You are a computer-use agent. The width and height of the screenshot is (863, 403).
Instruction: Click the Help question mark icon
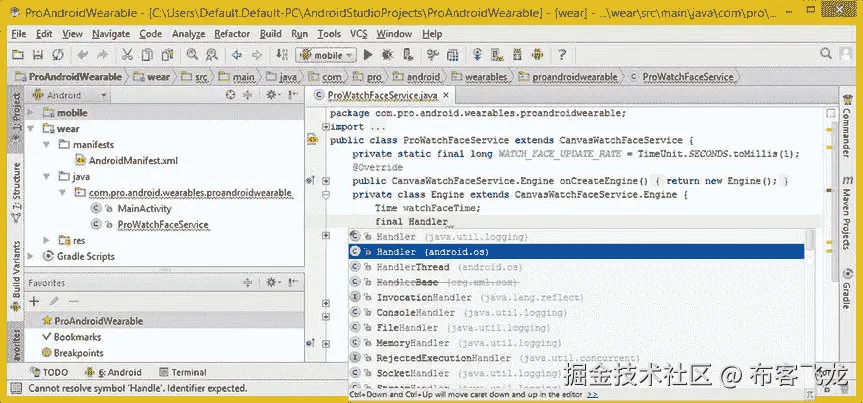(562, 55)
